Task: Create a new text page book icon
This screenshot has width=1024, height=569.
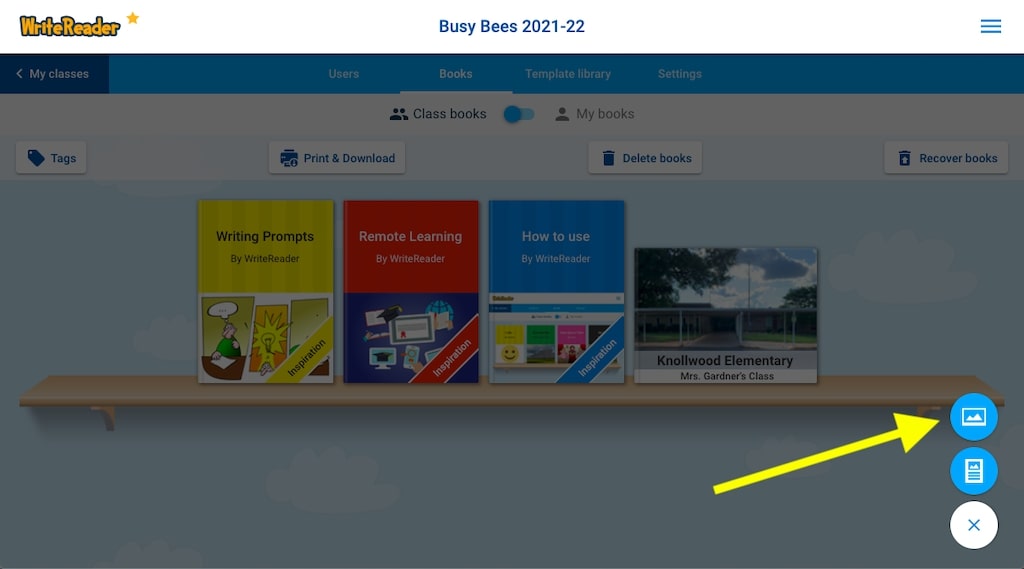Action: pos(974,471)
